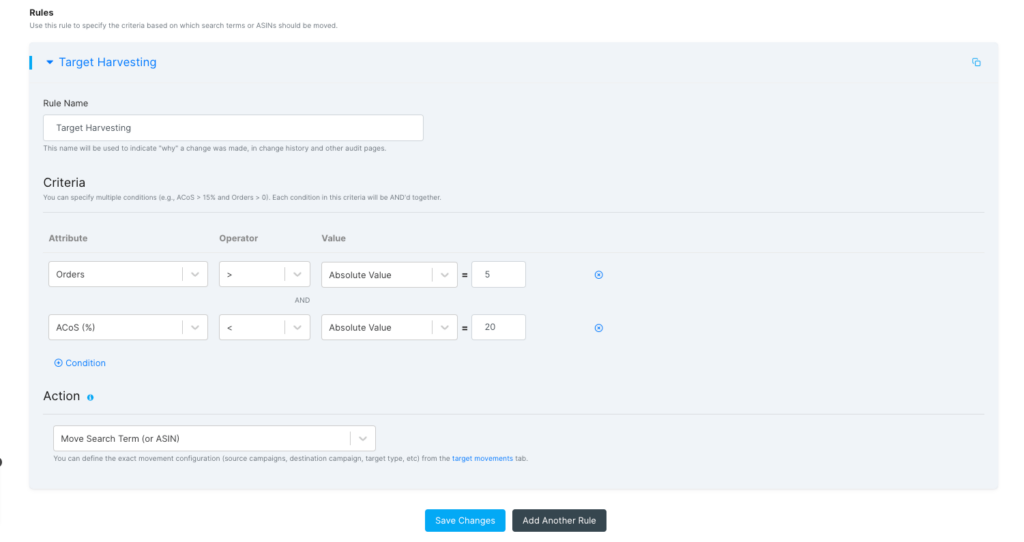Image resolution: width=1024 pixels, height=542 pixels.
Task: Click the AND label between conditions
Action: click(x=302, y=300)
